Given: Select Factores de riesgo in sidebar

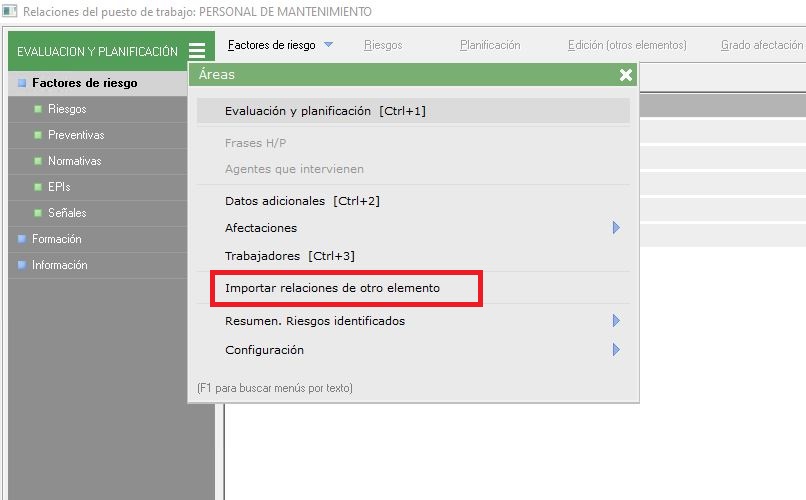Looking at the screenshot, I should click(84, 83).
